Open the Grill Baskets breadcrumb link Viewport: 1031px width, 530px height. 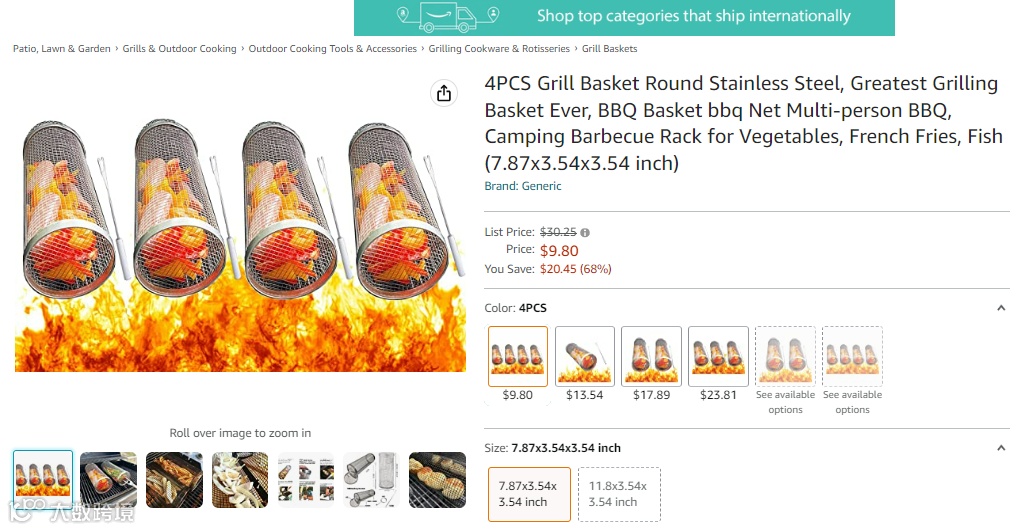(x=610, y=49)
